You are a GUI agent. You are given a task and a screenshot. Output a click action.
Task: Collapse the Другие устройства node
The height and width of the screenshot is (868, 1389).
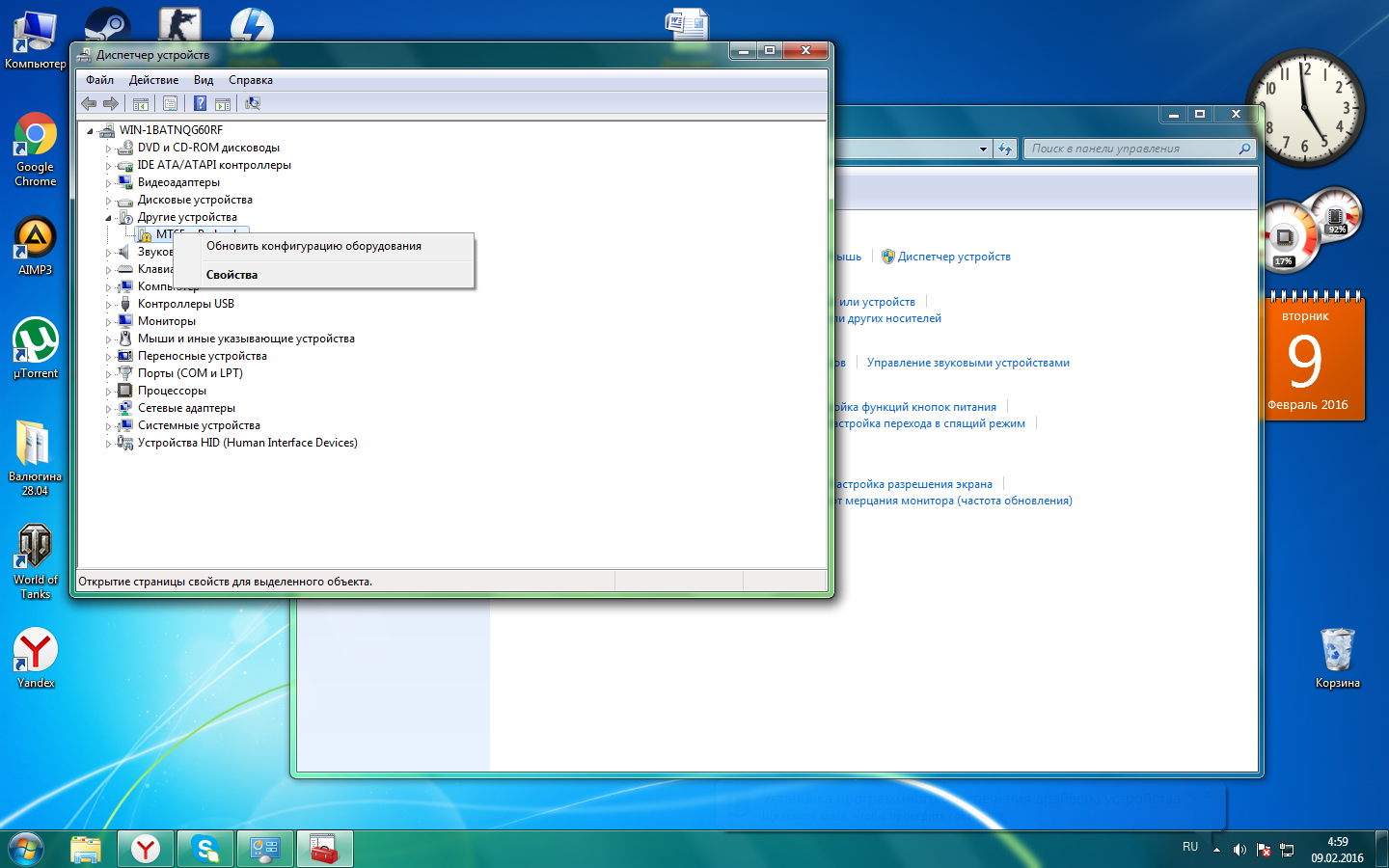108,218
